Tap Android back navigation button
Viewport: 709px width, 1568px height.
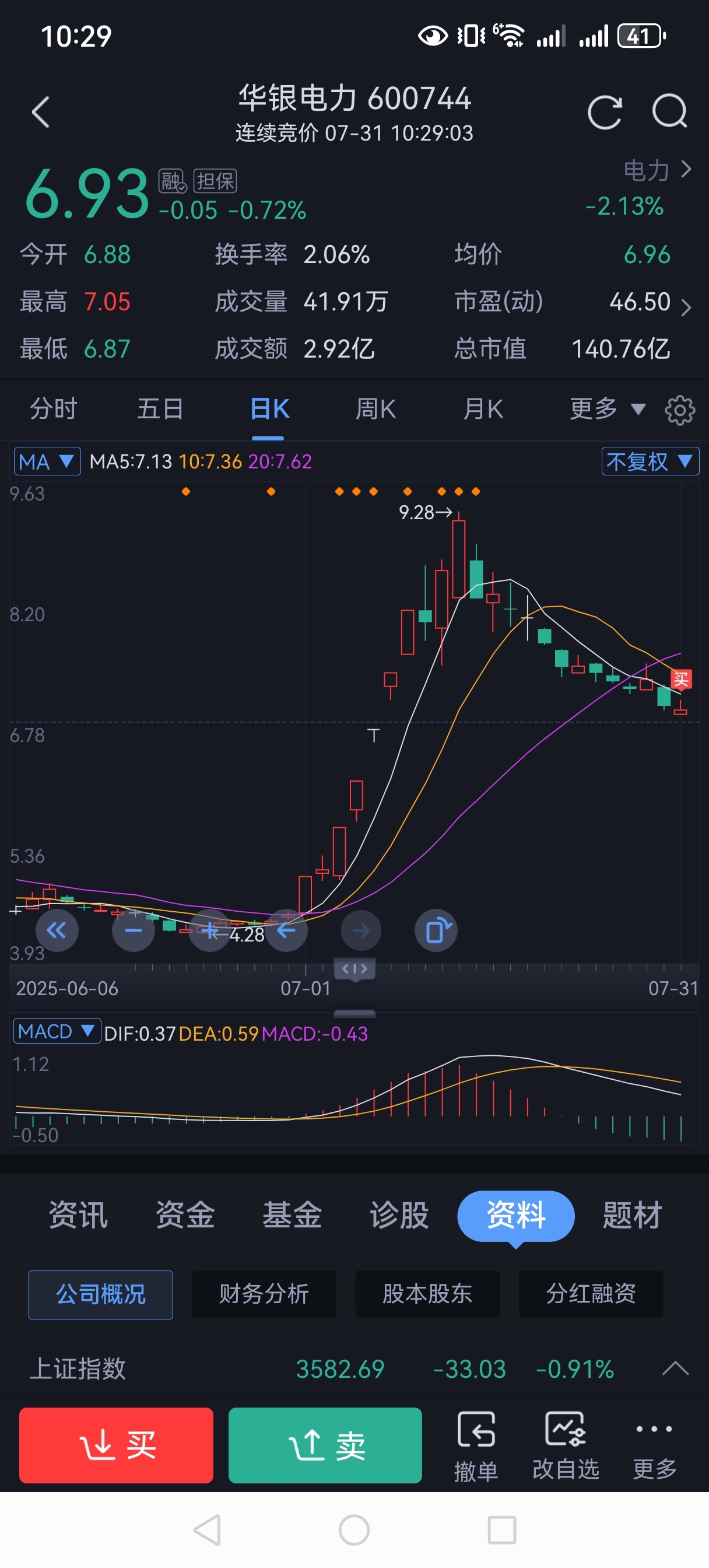(x=207, y=1529)
